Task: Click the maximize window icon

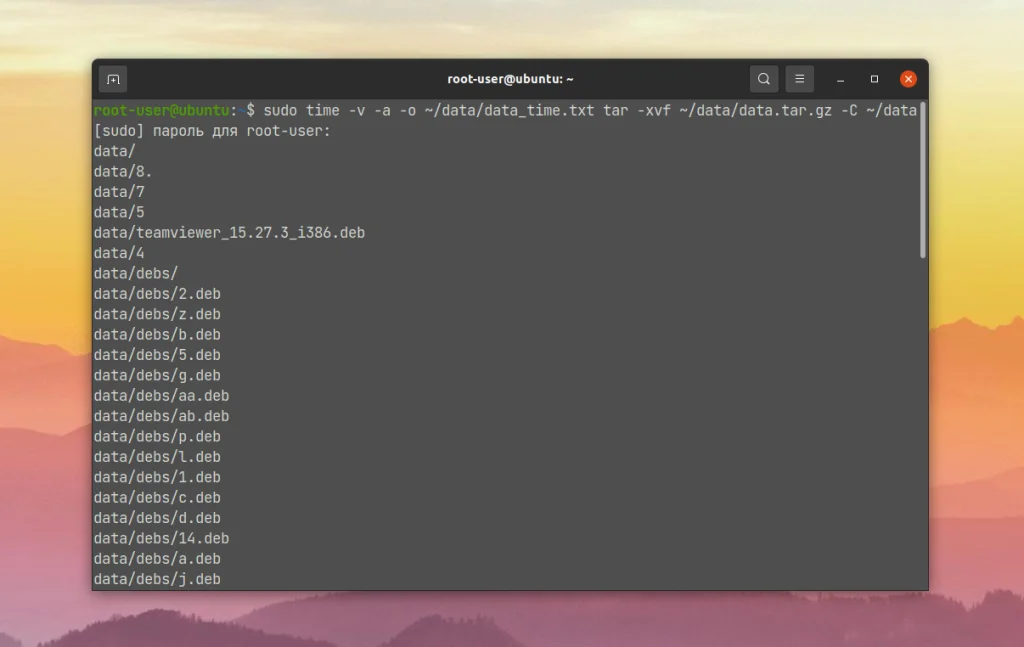Action: tap(873, 79)
